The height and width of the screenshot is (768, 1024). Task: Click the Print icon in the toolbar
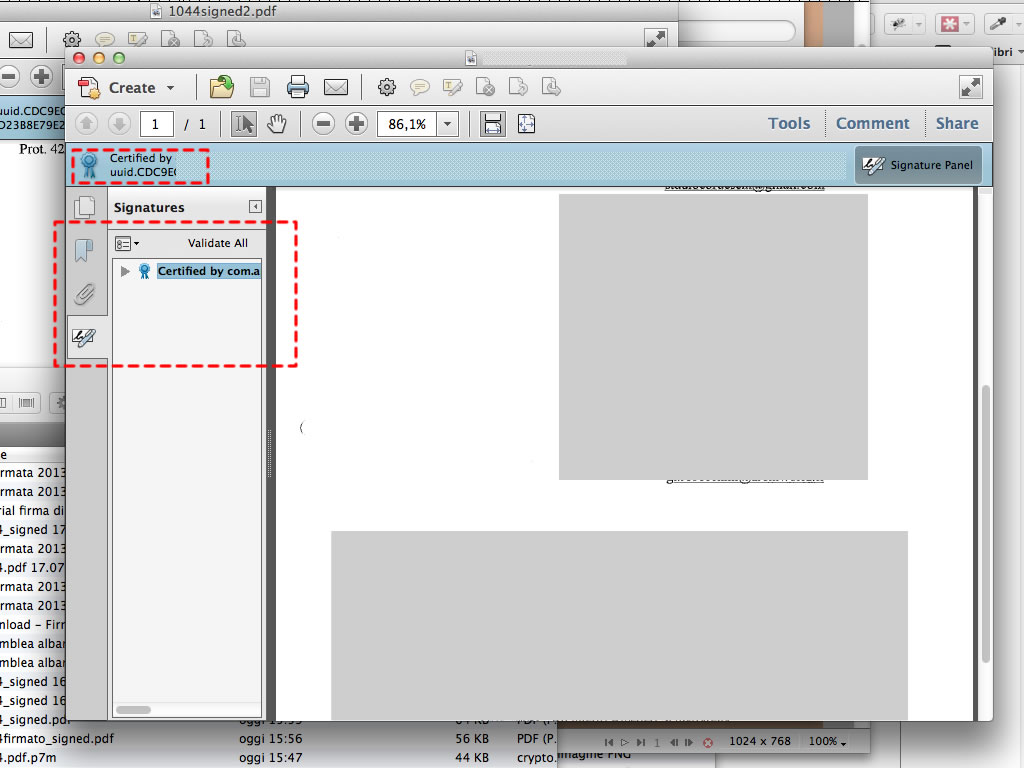(x=298, y=88)
